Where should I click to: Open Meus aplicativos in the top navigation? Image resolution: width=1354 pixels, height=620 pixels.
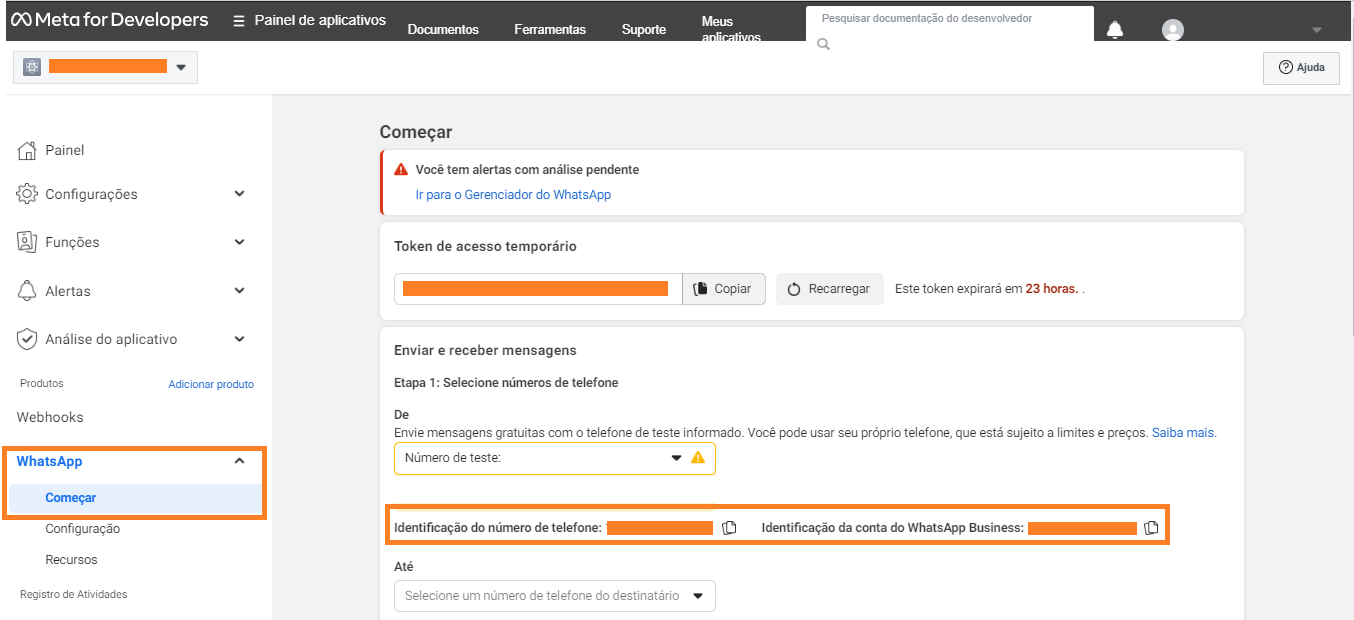(732, 30)
